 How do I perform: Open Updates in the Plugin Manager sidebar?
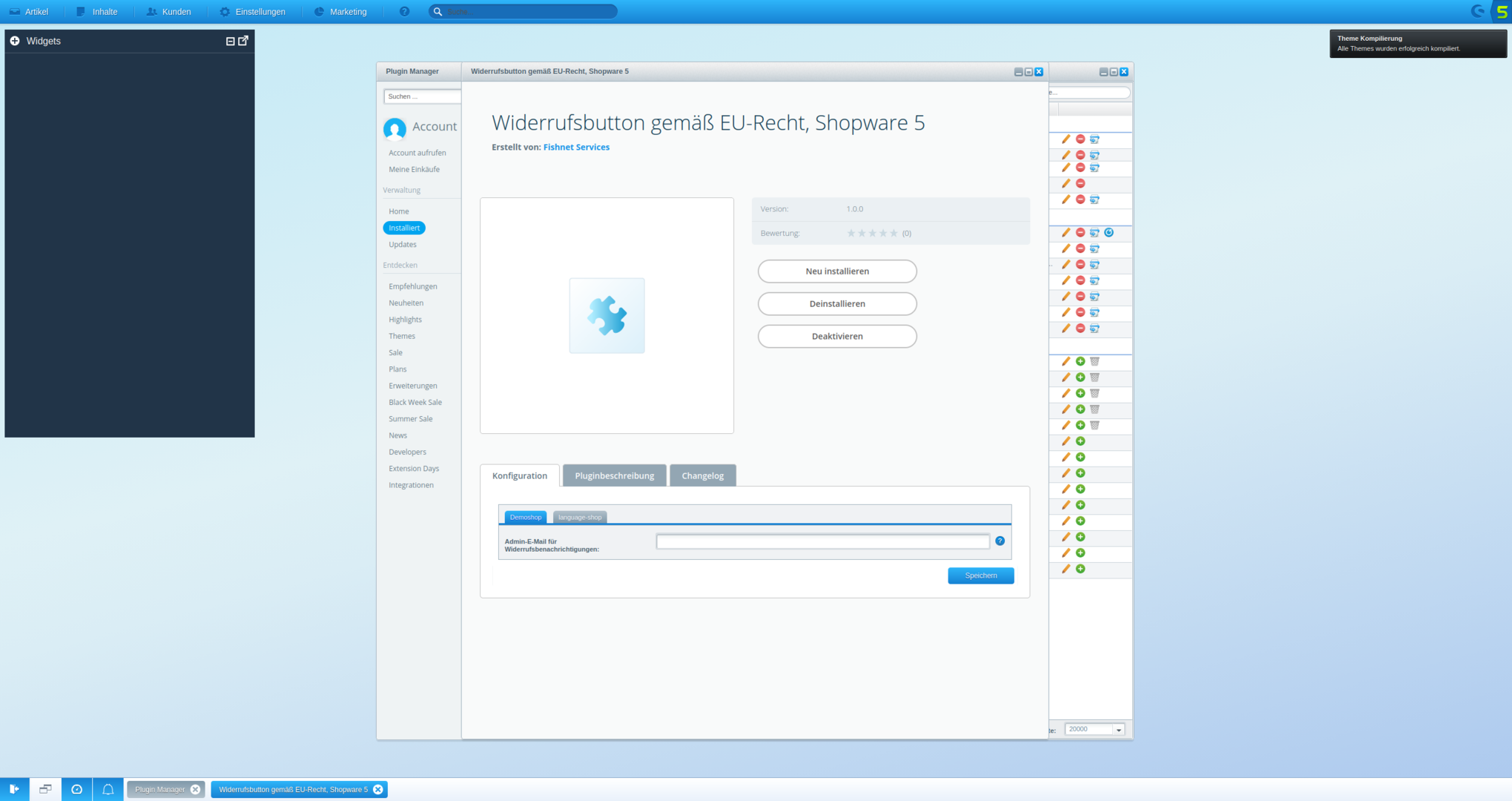pos(403,244)
